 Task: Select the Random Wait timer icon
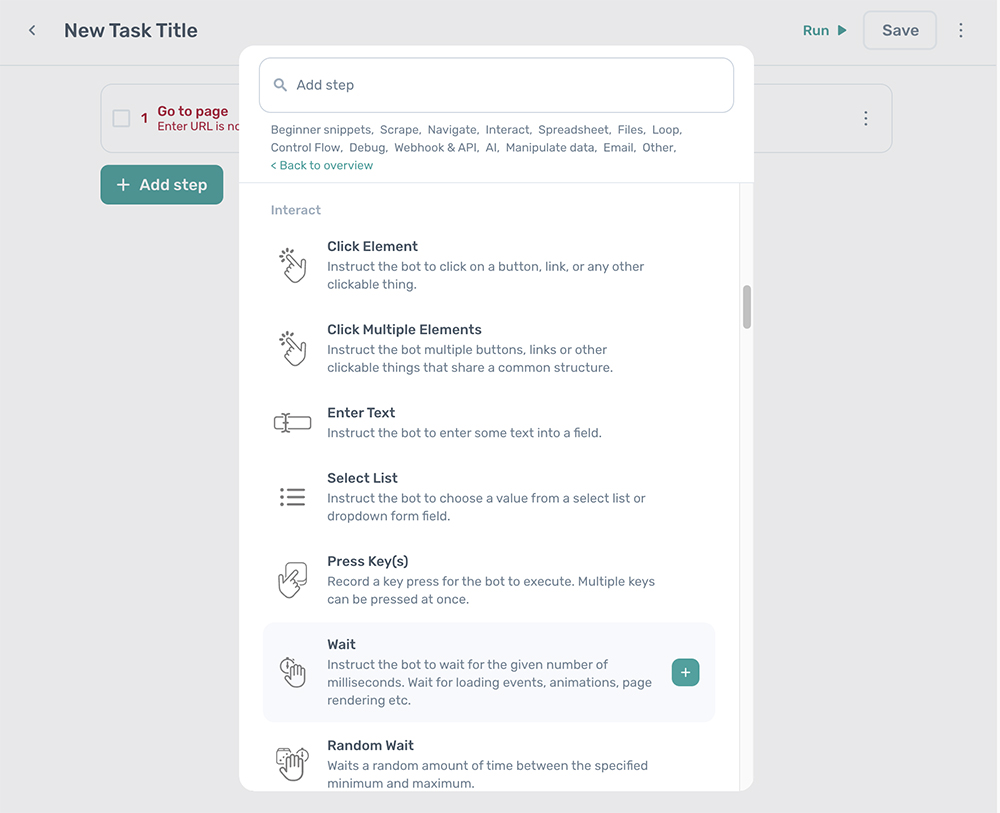(292, 763)
